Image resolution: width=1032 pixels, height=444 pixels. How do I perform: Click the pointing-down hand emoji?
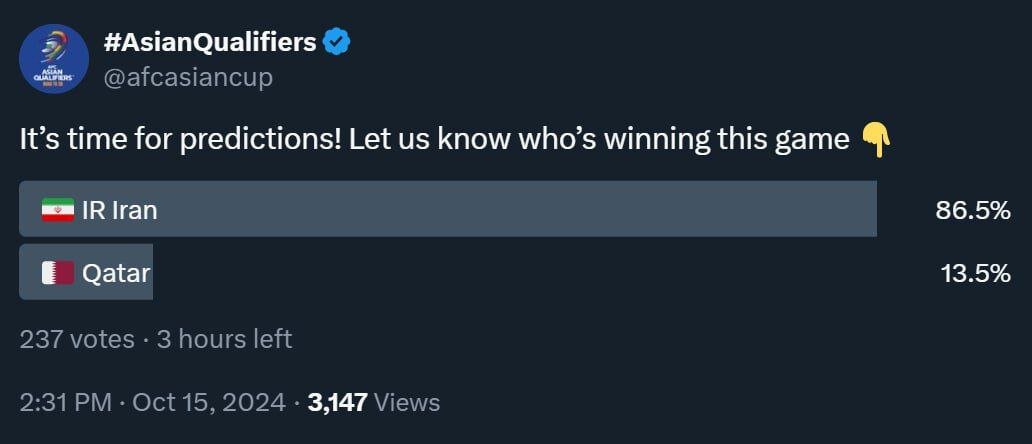point(875,141)
